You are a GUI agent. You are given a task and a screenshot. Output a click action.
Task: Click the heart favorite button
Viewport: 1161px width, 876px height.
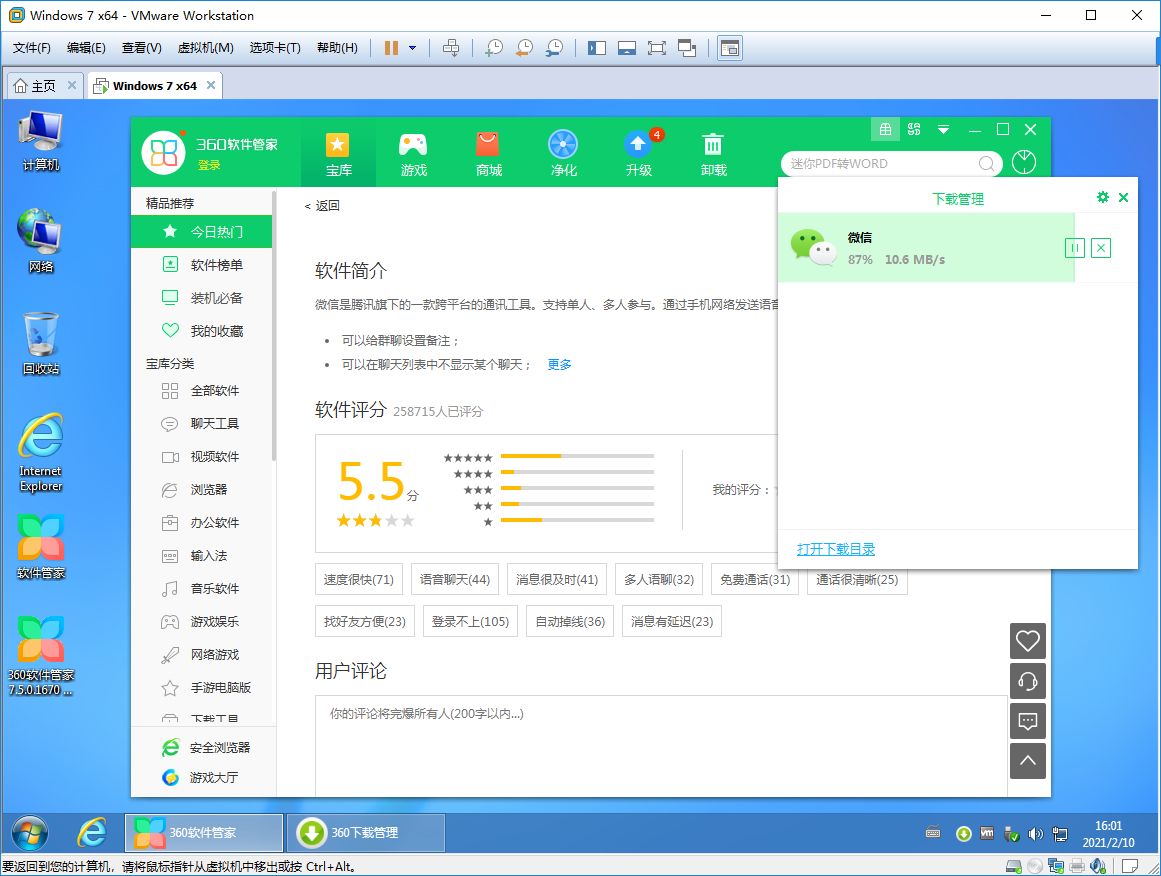click(1027, 641)
